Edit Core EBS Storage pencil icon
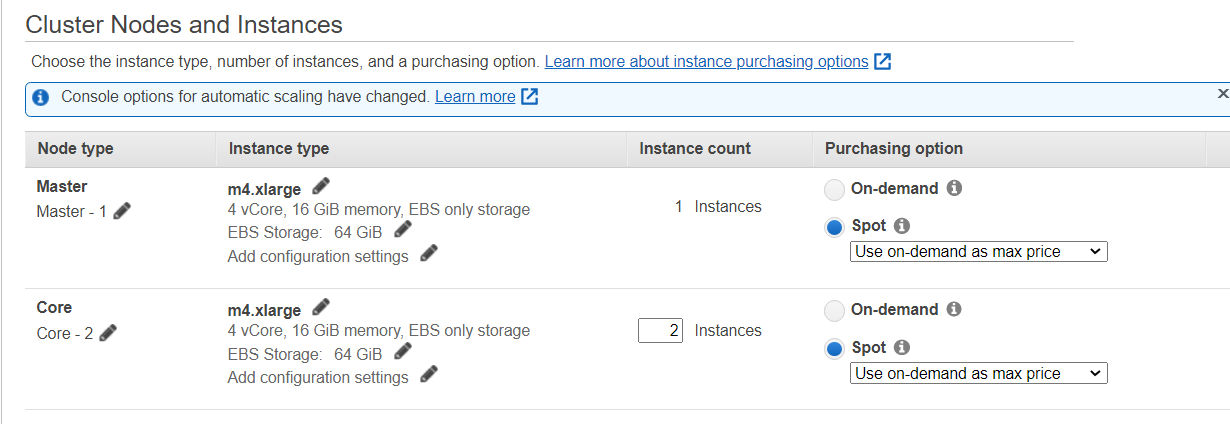Screen dimensions: 1230x424 click(402, 352)
